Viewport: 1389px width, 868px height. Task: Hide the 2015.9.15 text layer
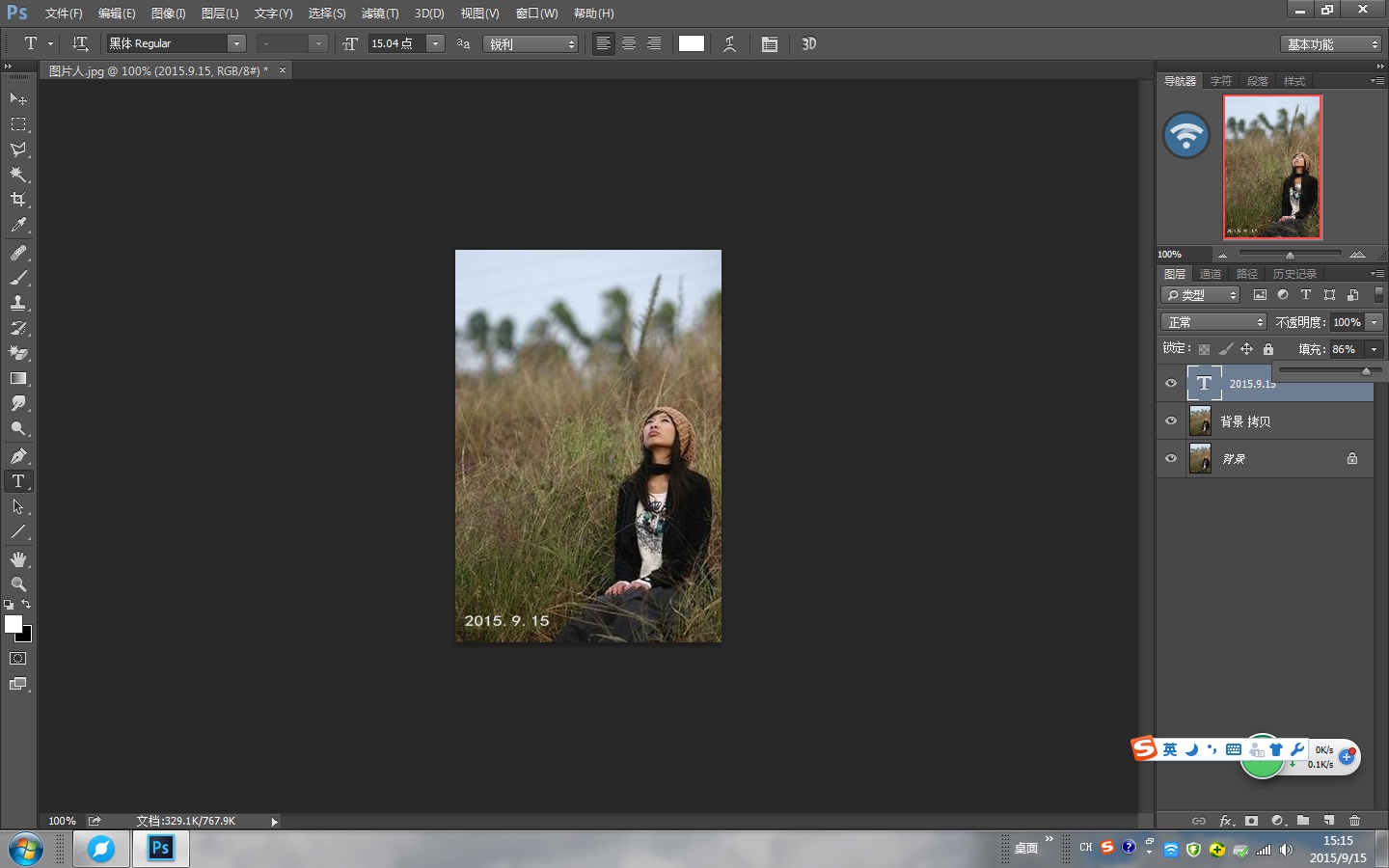[x=1171, y=383]
